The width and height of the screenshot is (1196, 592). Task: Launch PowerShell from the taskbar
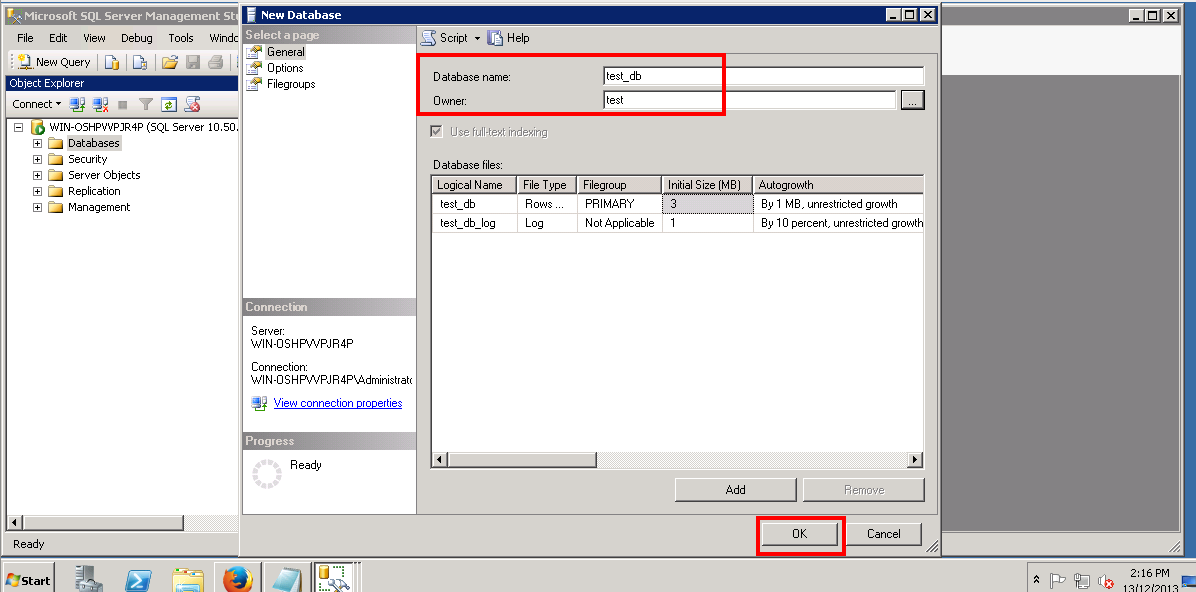point(138,579)
